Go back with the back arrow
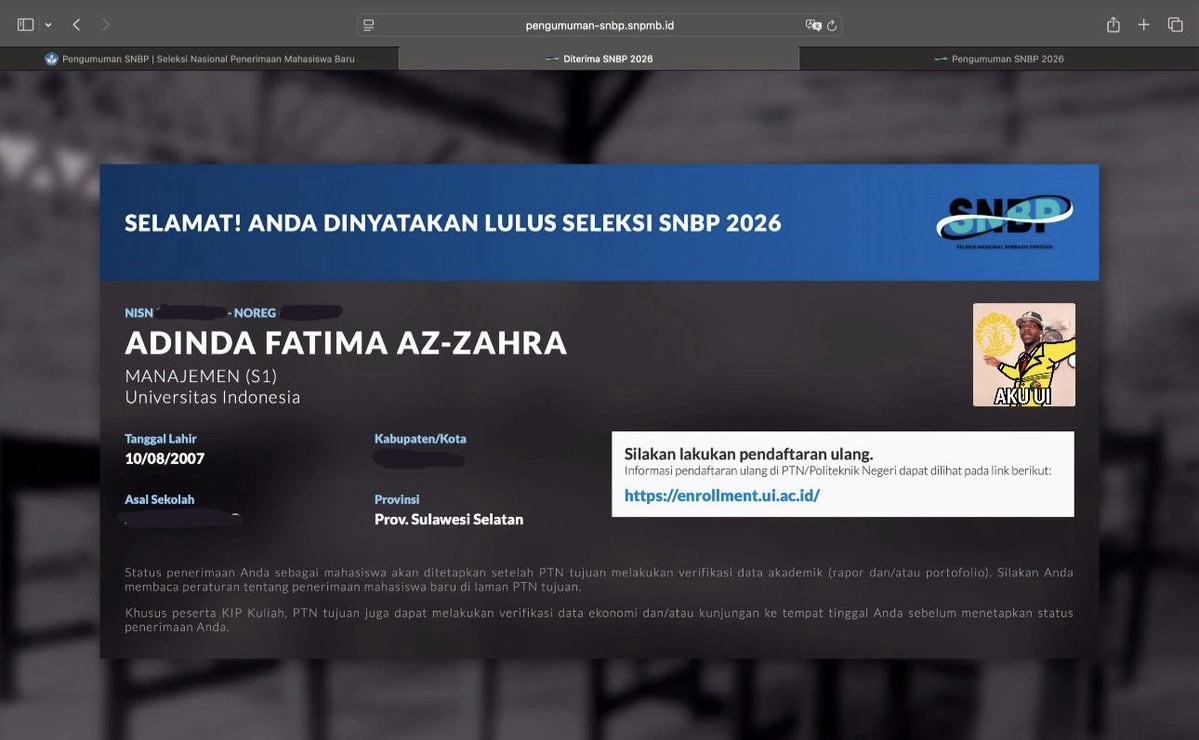The width and height of the screenshot is (1199, 740). pyautogui.click(x=76, y=24)
